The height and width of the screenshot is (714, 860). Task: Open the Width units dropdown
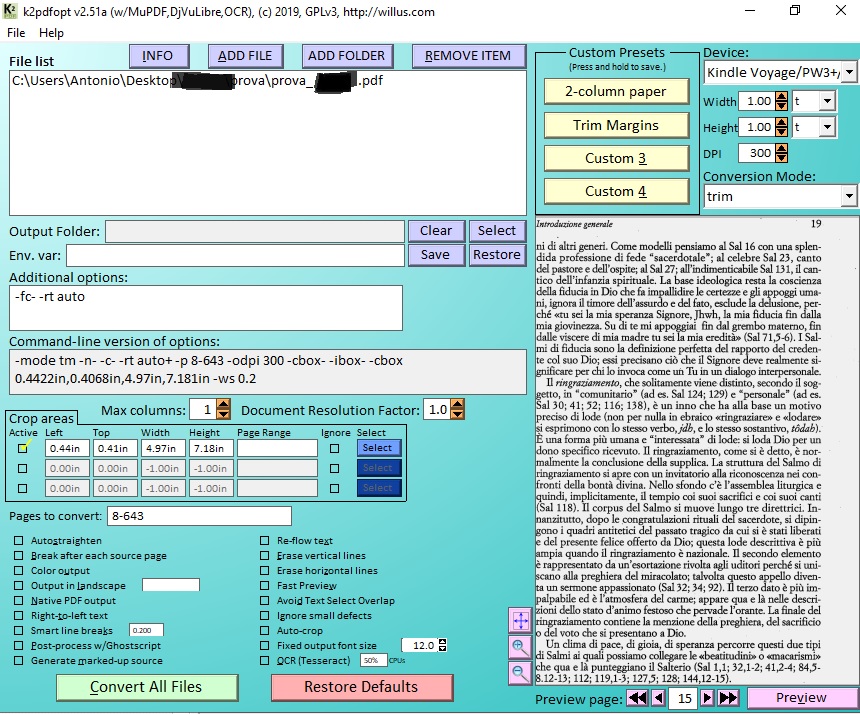point(827,101)
